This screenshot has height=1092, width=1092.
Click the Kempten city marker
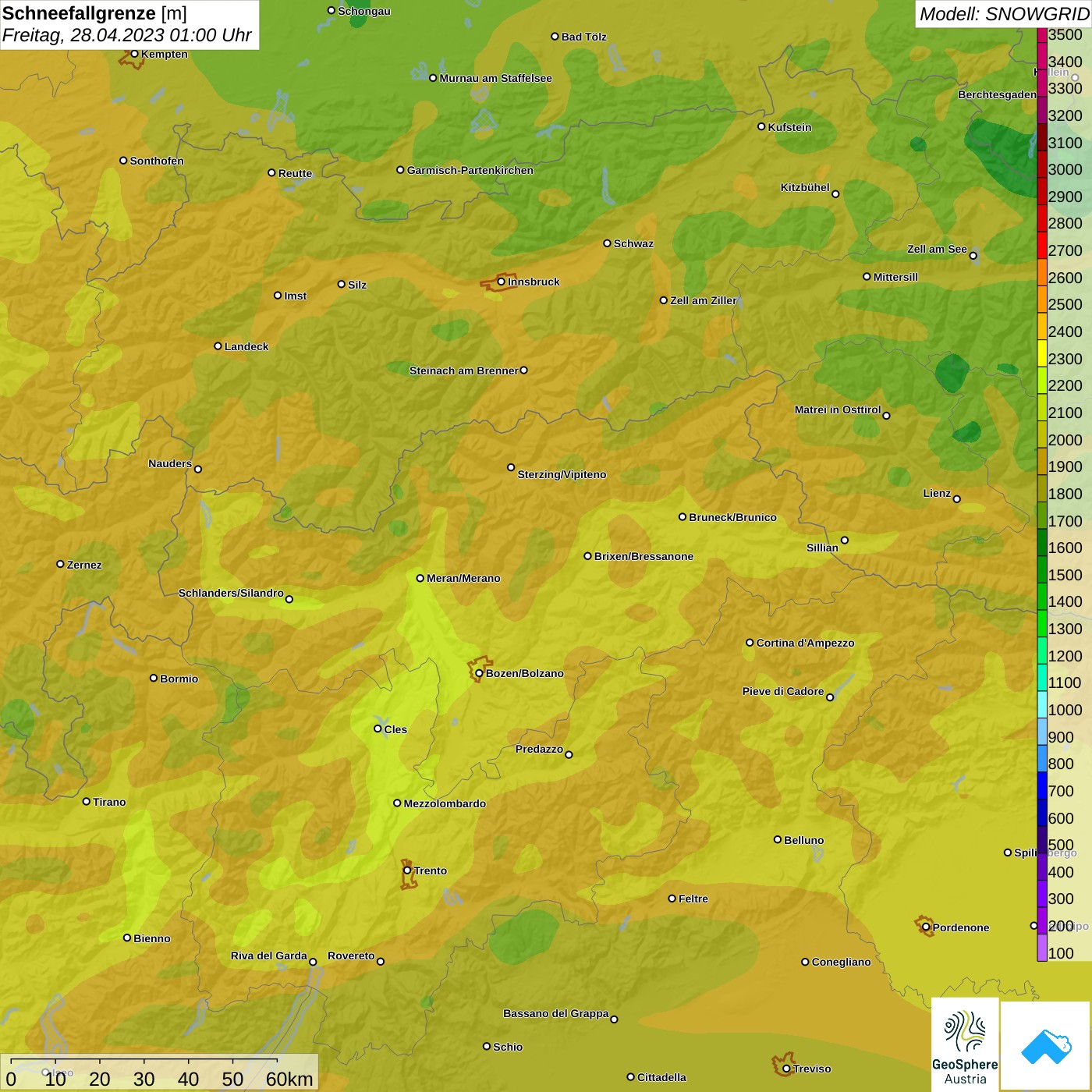pos(134,54)
